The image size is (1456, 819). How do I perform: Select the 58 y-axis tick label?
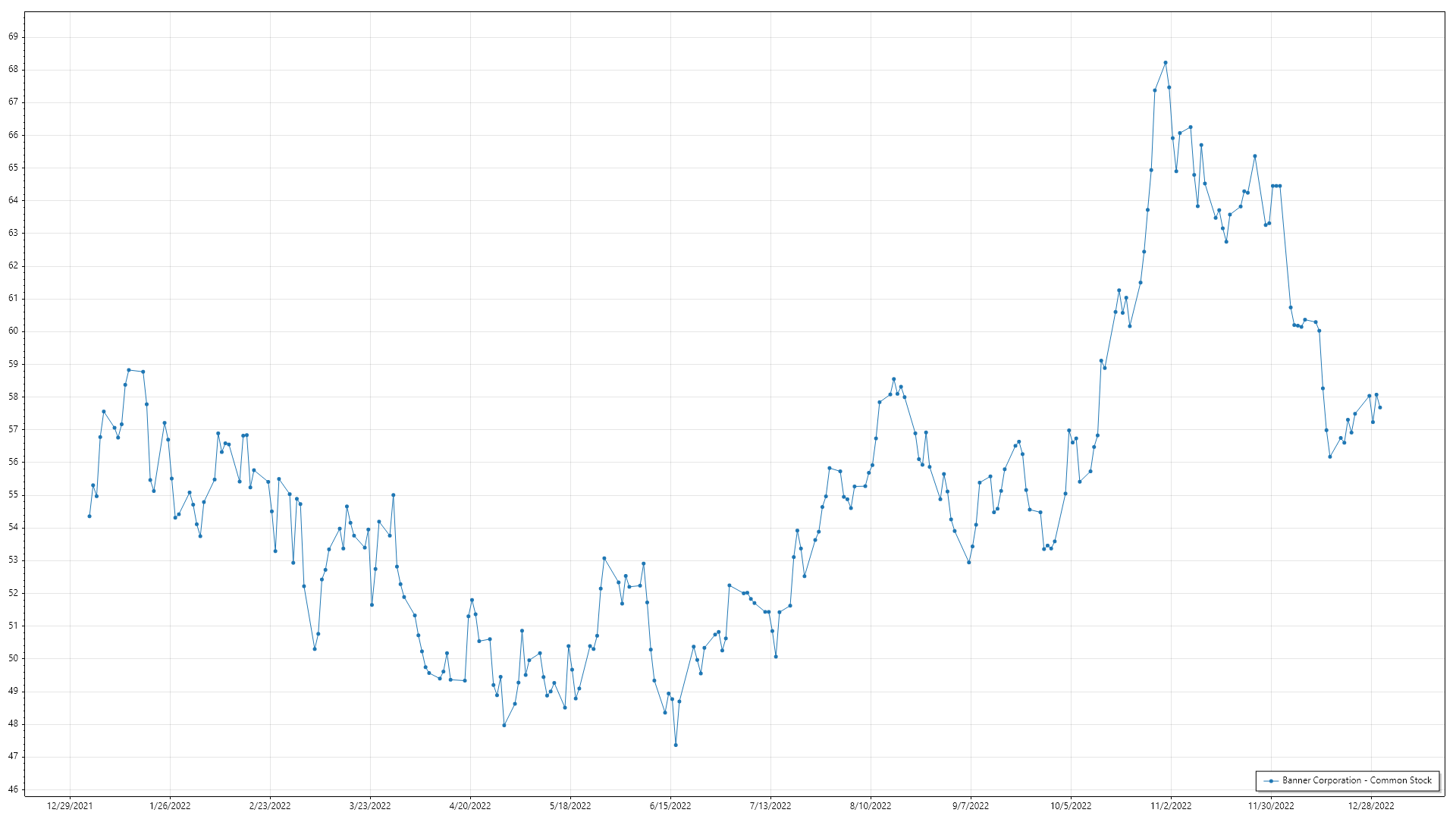13,397
